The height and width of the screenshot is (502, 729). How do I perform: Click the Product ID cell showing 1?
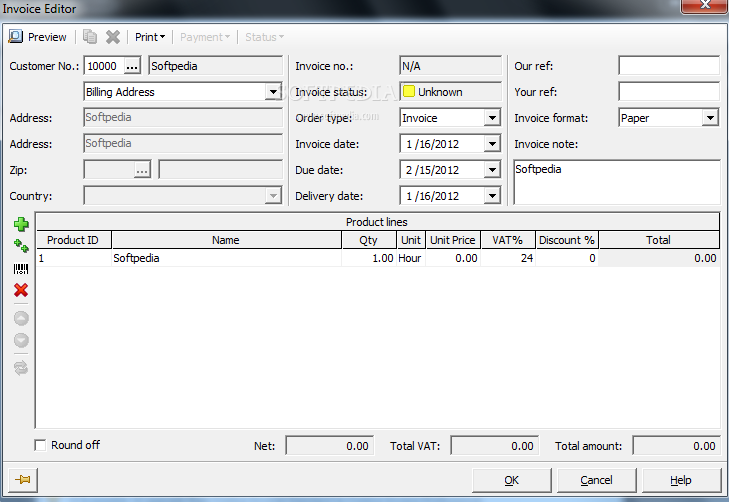(x=73, y=258)
